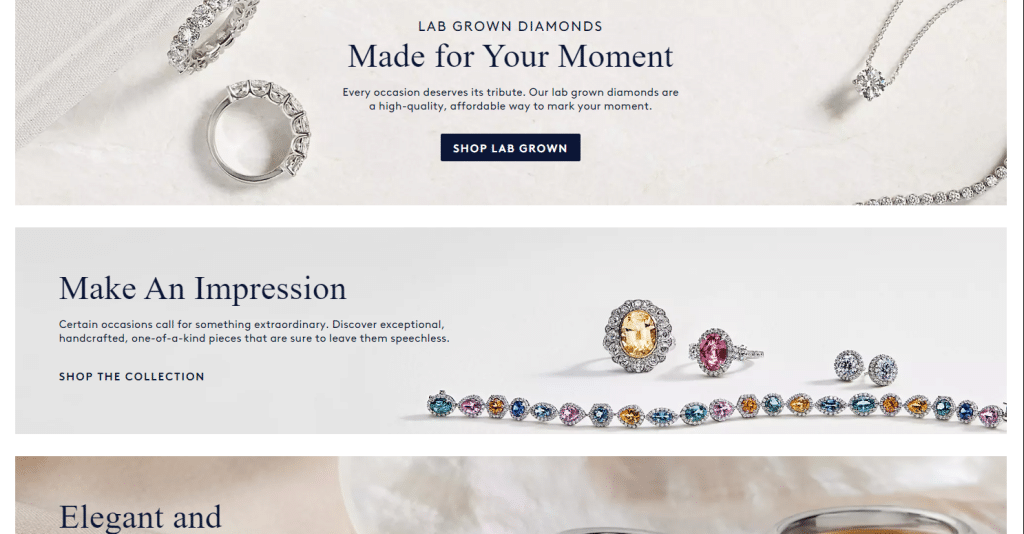Click the lab grown diamonds description text
This screenshot has height=534, width=1024.
click(510, 99)
